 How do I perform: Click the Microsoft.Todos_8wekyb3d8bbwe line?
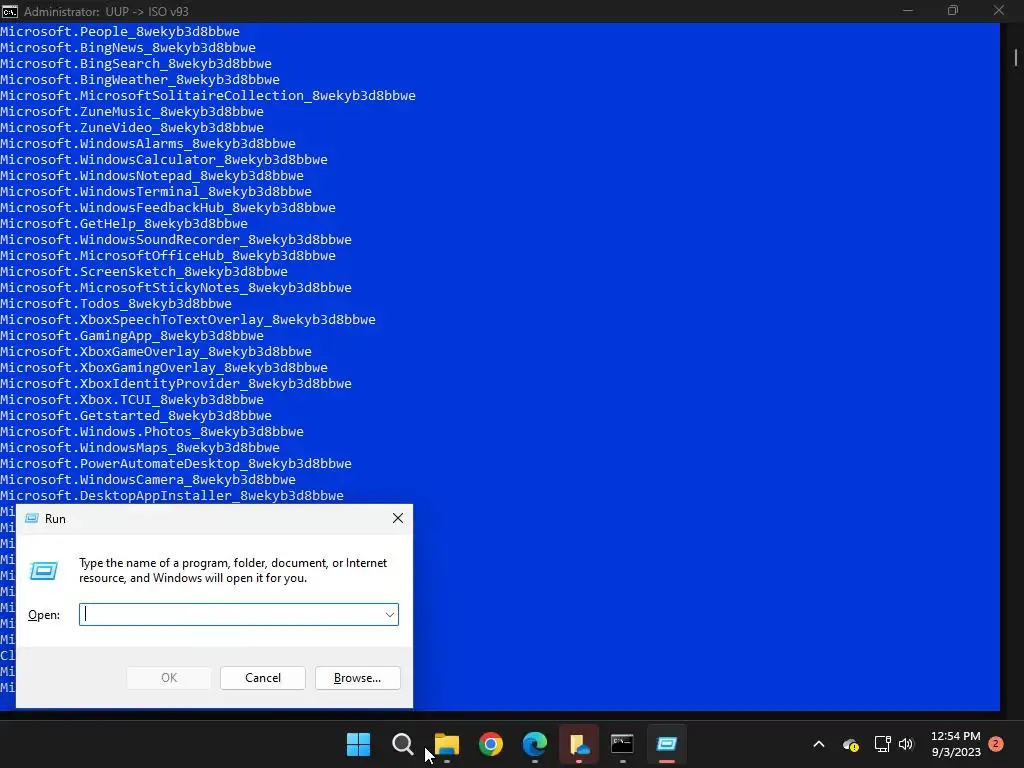coord(116,304)
